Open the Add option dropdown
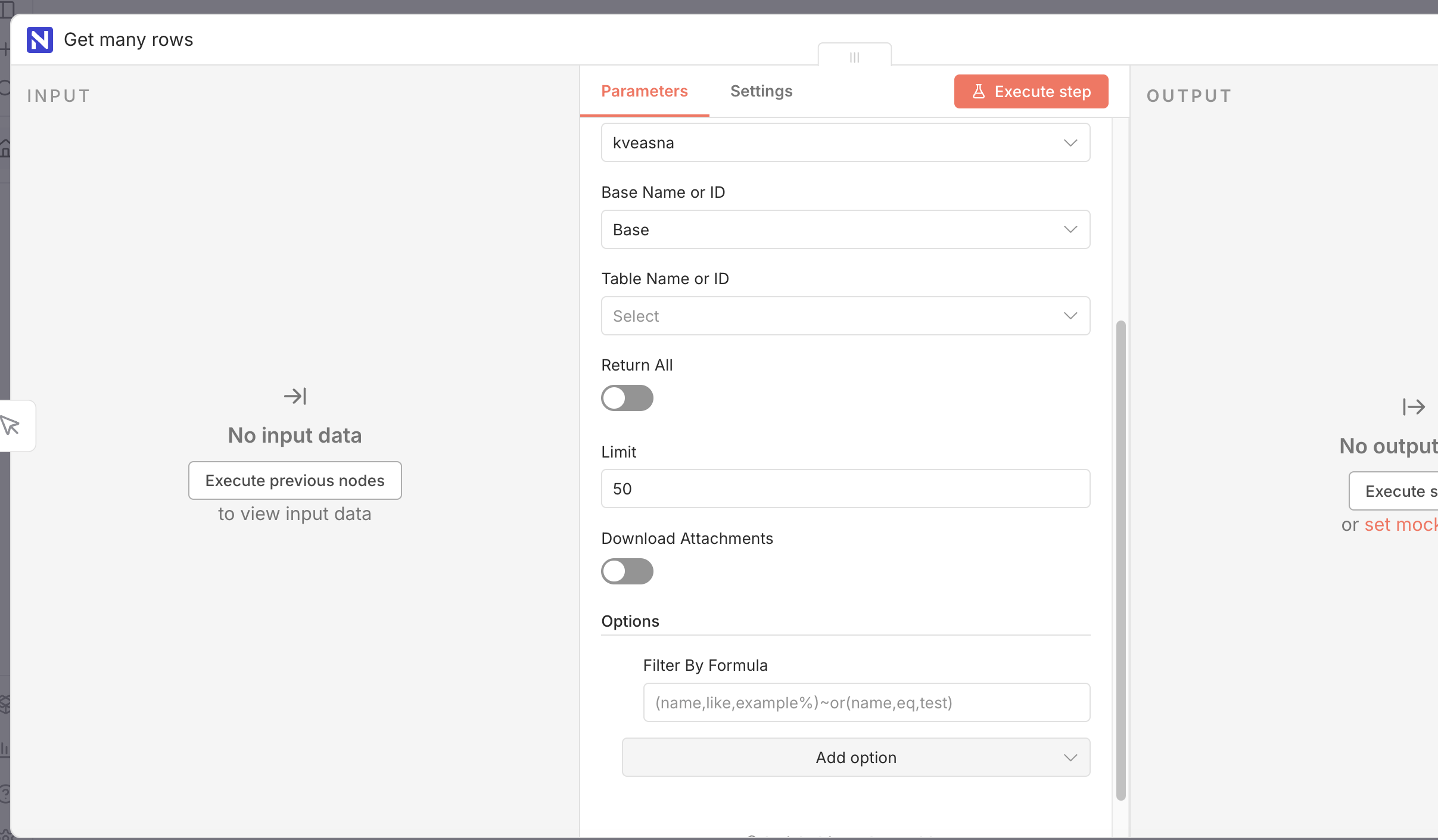 pyautogui.click(x=855, y=757)
